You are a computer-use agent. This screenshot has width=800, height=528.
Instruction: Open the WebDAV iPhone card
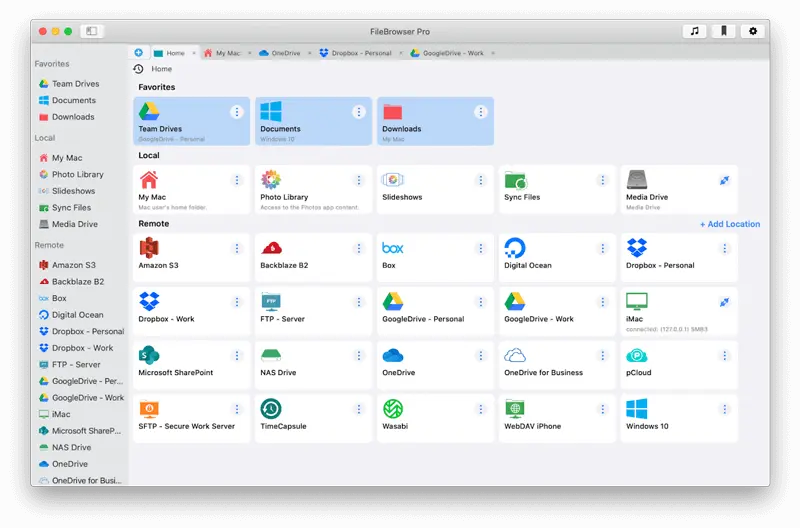pos(557,418)
